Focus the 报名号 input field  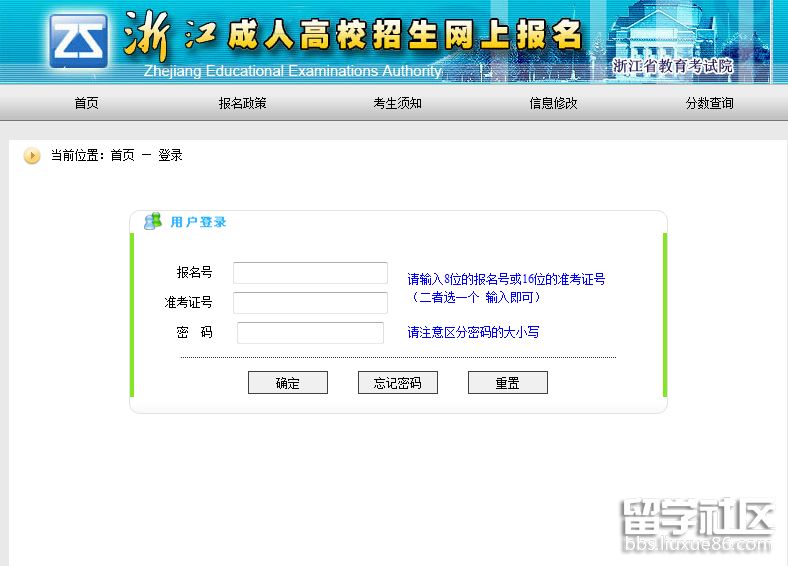[310, 273]
